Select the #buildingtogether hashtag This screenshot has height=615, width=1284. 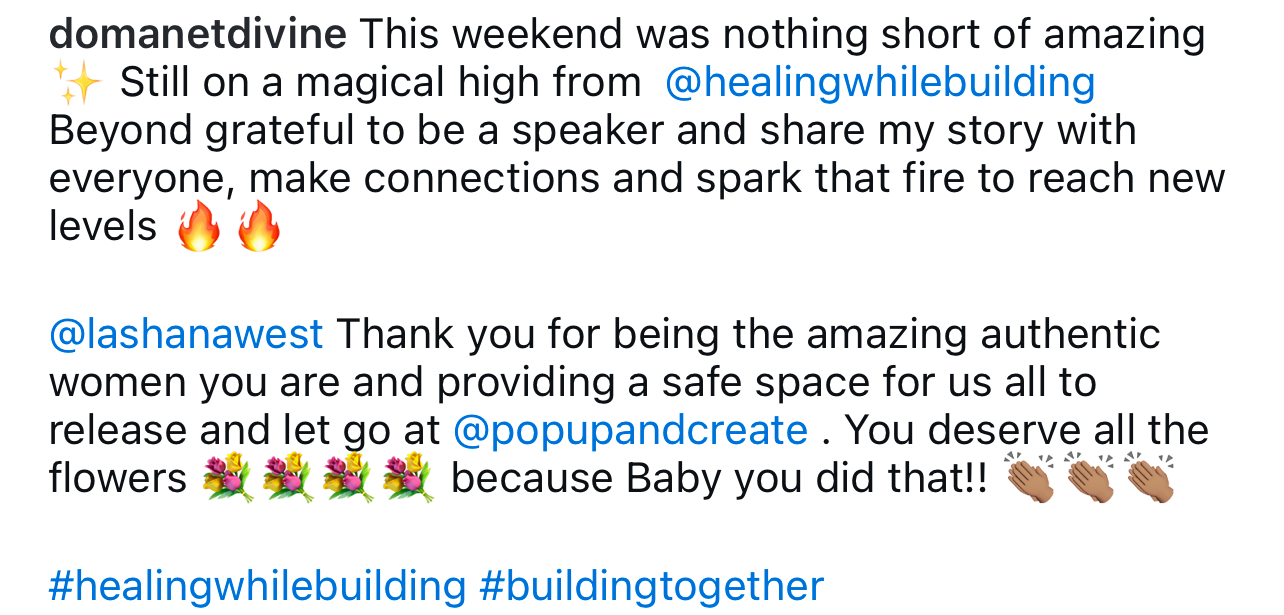coord(651,586)
